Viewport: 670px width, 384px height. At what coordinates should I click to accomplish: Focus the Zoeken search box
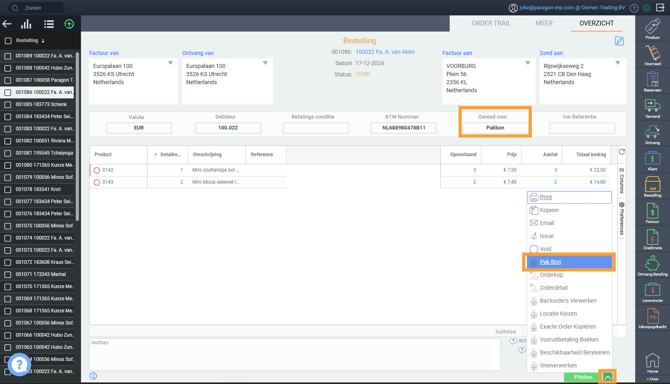point(37,8)
